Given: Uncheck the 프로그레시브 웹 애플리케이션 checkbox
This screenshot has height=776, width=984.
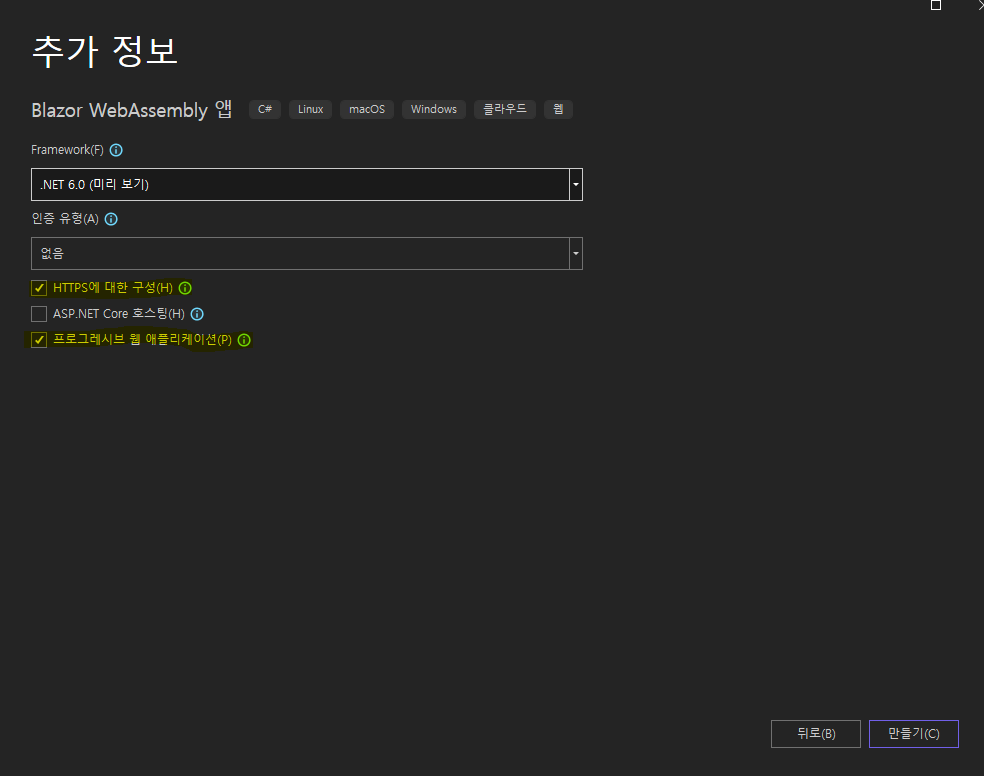Looking at the screenshot, I should pos(39,340).
